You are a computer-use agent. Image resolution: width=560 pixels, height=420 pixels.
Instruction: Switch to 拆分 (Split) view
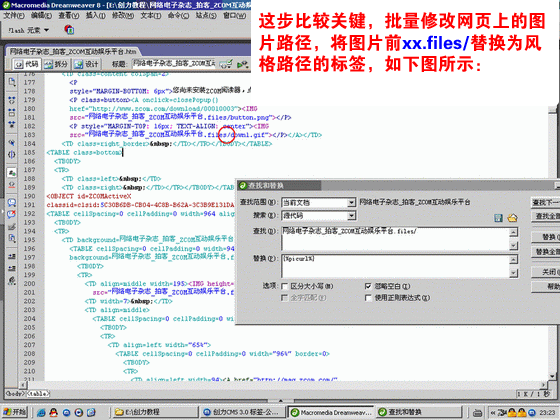pyautogui.click(x=56, y=64)
